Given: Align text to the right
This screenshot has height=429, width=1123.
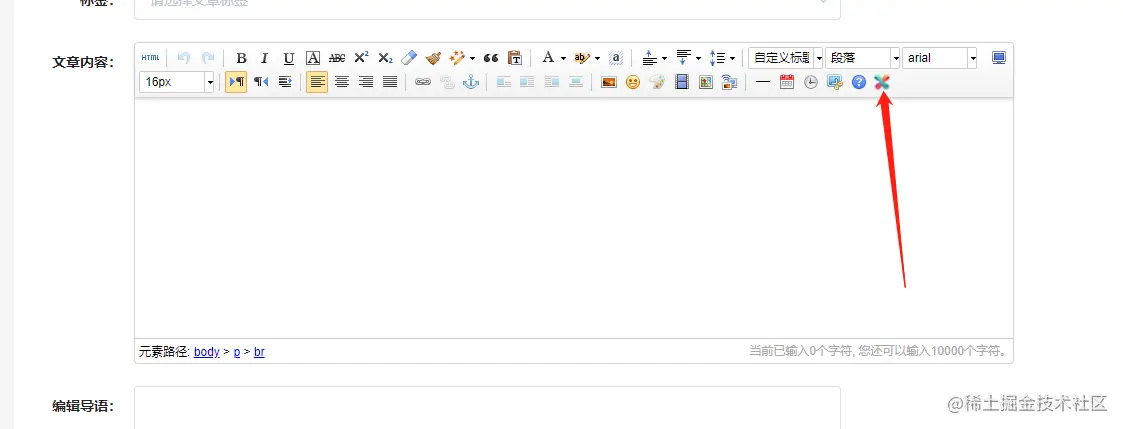Looking at the screenshot, I should [366, 82].
